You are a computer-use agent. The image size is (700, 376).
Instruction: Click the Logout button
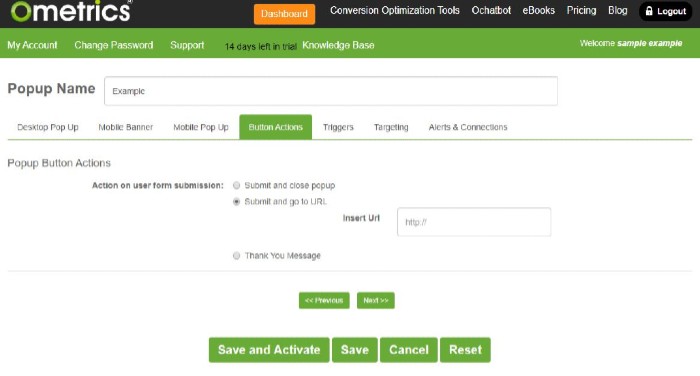tap(665, 11)
